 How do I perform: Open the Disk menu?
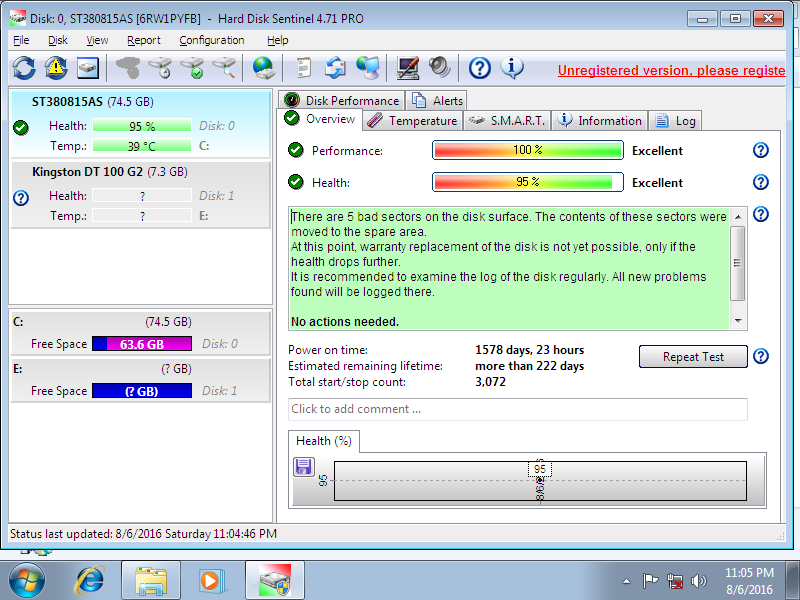[x=58, y=40]
